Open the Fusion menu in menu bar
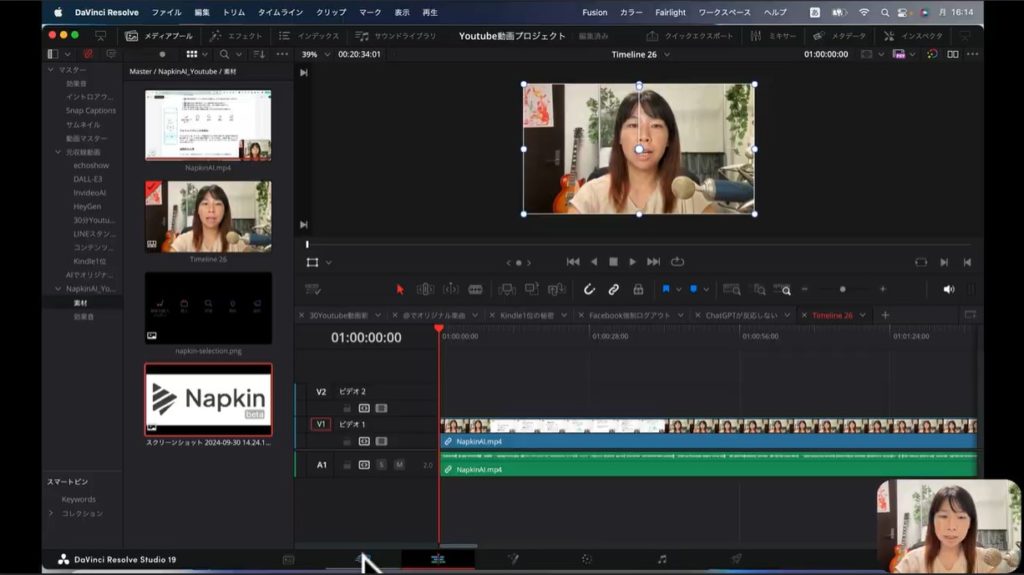Screen dimensions: 1024x575 594,12
